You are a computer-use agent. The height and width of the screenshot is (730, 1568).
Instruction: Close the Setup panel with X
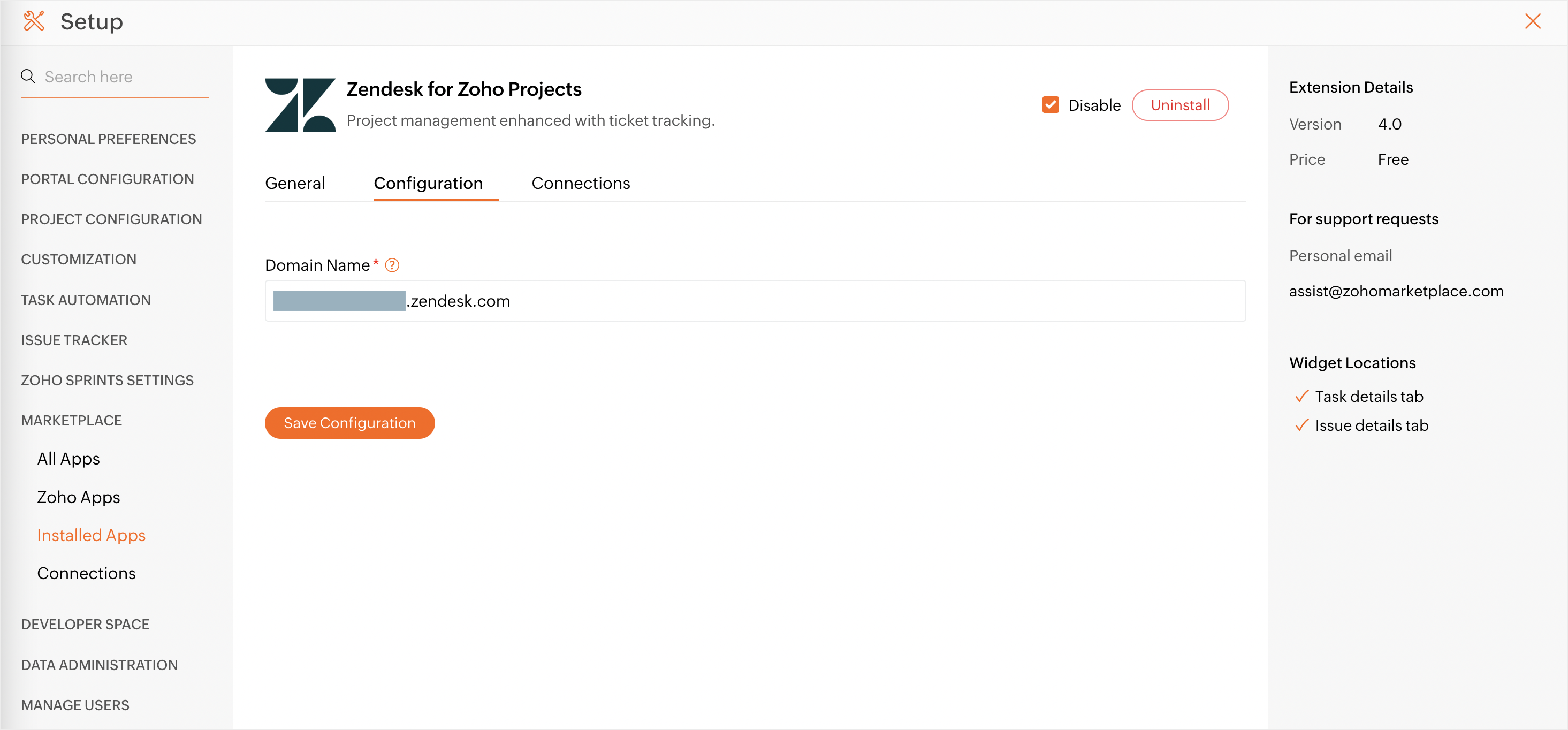pos(1532,21)
